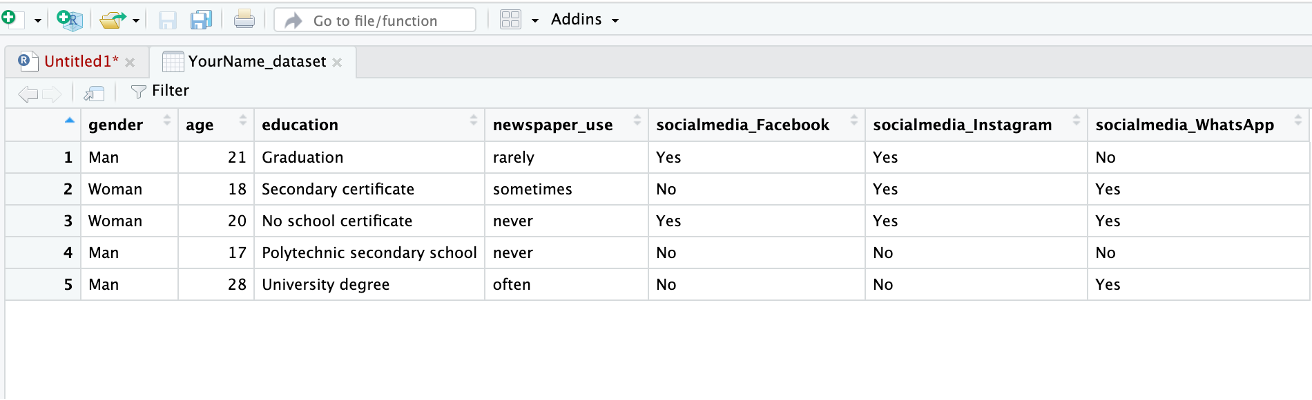Click the Polytechnic secondary school cell

[x=369, y=253]
